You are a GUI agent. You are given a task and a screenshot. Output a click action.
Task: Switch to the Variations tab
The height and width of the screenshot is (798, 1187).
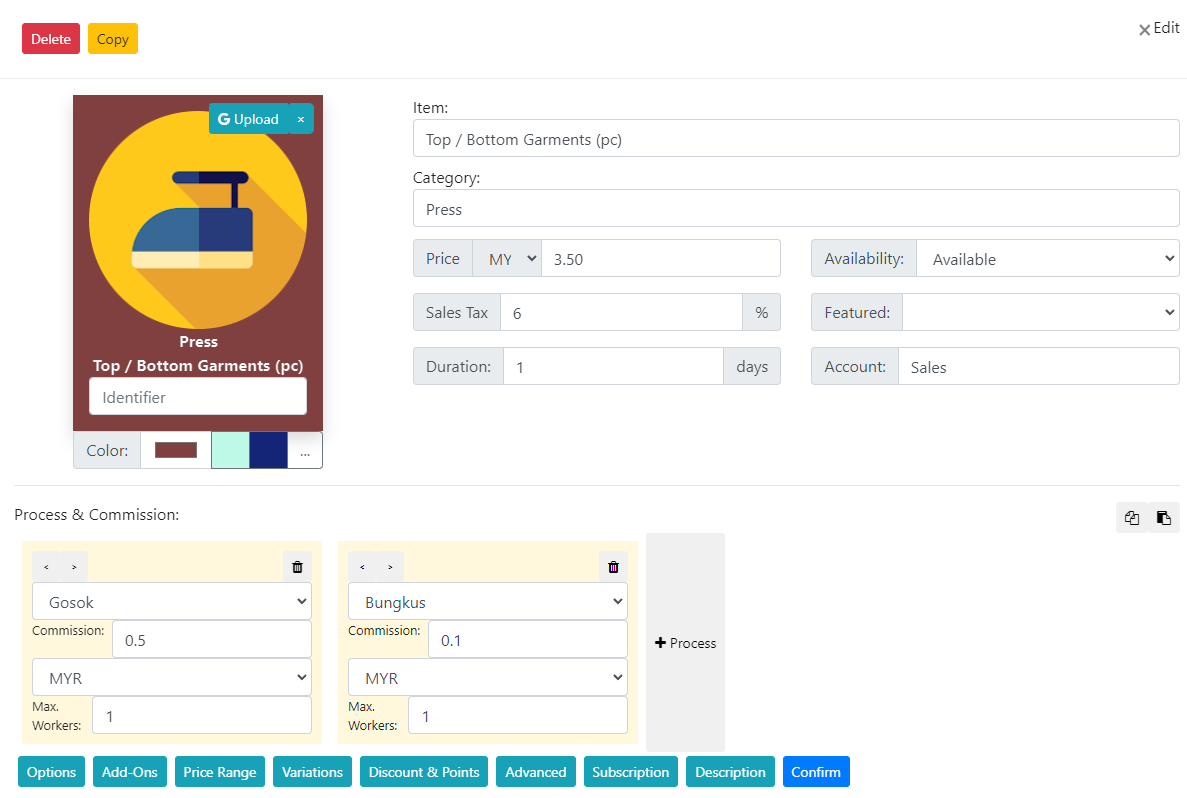[311, 771]
